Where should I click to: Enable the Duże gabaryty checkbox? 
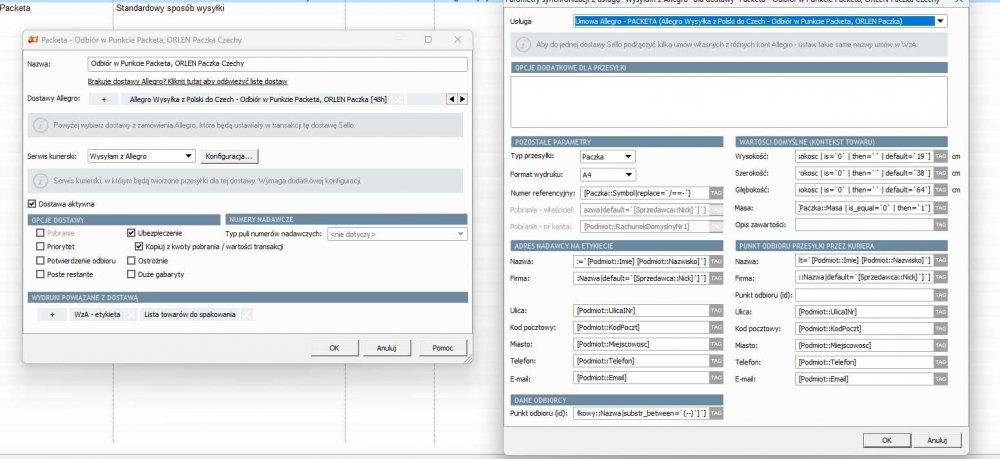[x=131, y=274]
